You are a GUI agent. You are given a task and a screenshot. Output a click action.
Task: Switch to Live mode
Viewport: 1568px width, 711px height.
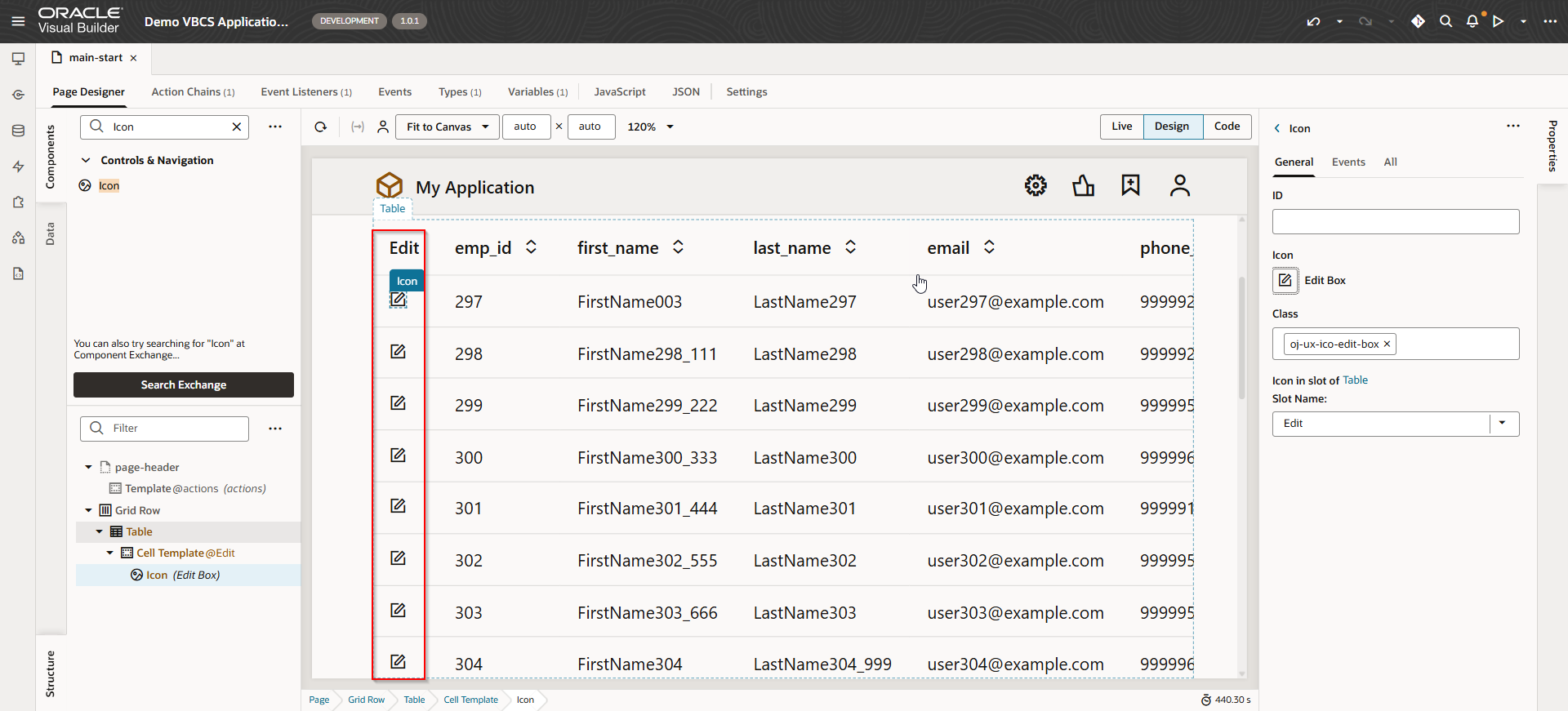click(1121, 127)
